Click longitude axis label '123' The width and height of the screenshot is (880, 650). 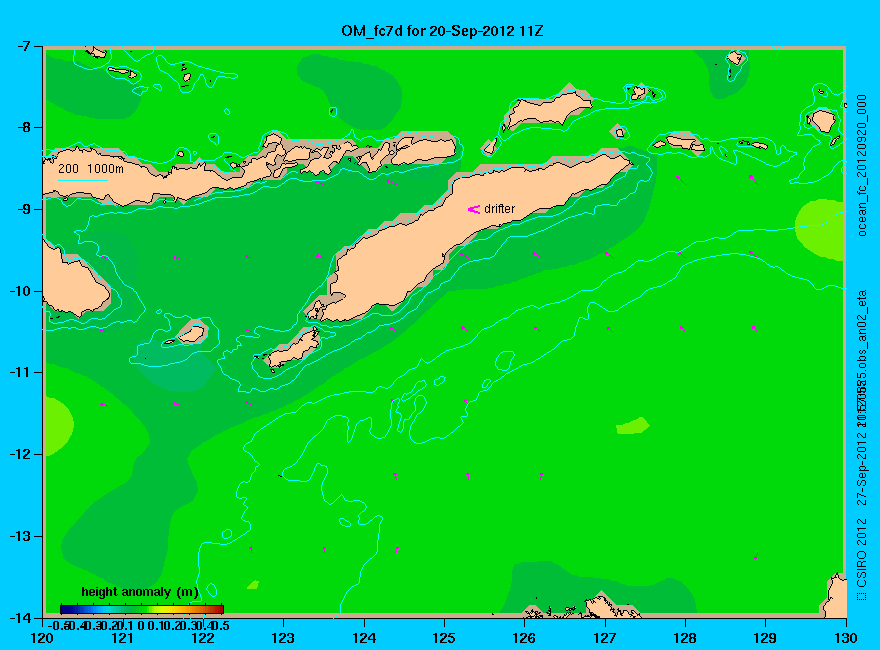[x=283, y=638]
